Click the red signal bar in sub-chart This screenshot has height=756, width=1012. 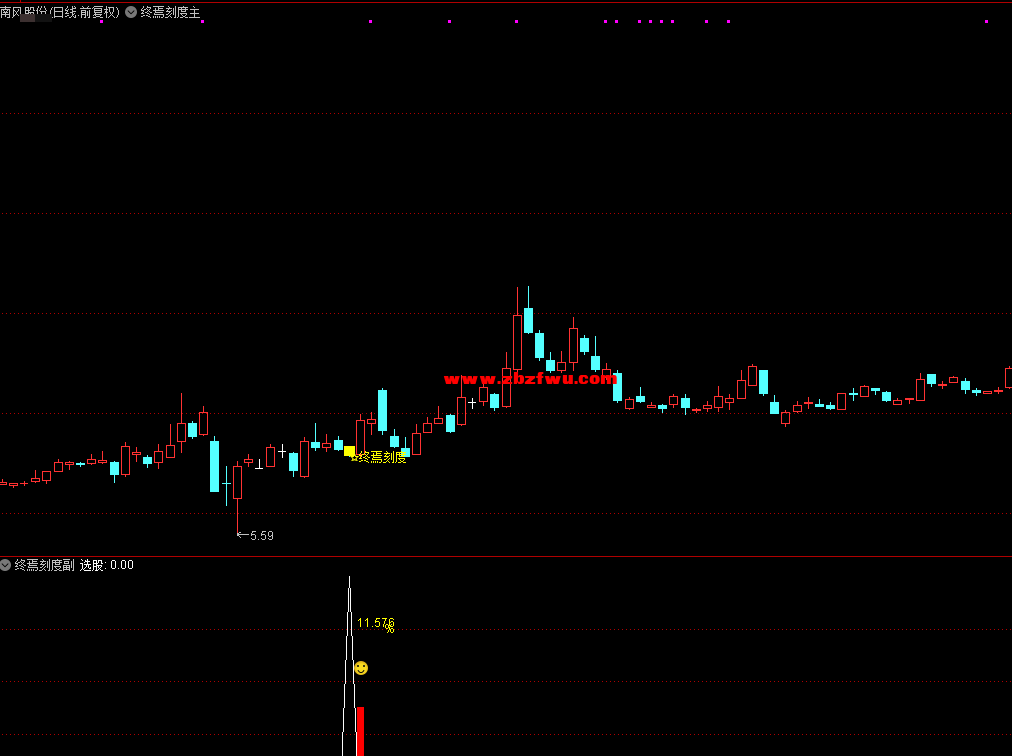(x=360, y=730)
